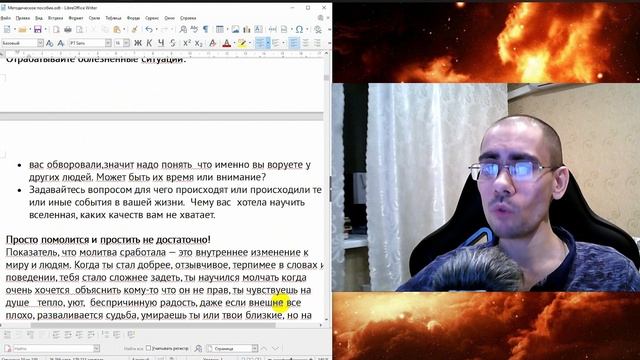640x360 pixels.
Task: Expand the font name dropdown PT Sans
Action: click(x=108, y=43)
